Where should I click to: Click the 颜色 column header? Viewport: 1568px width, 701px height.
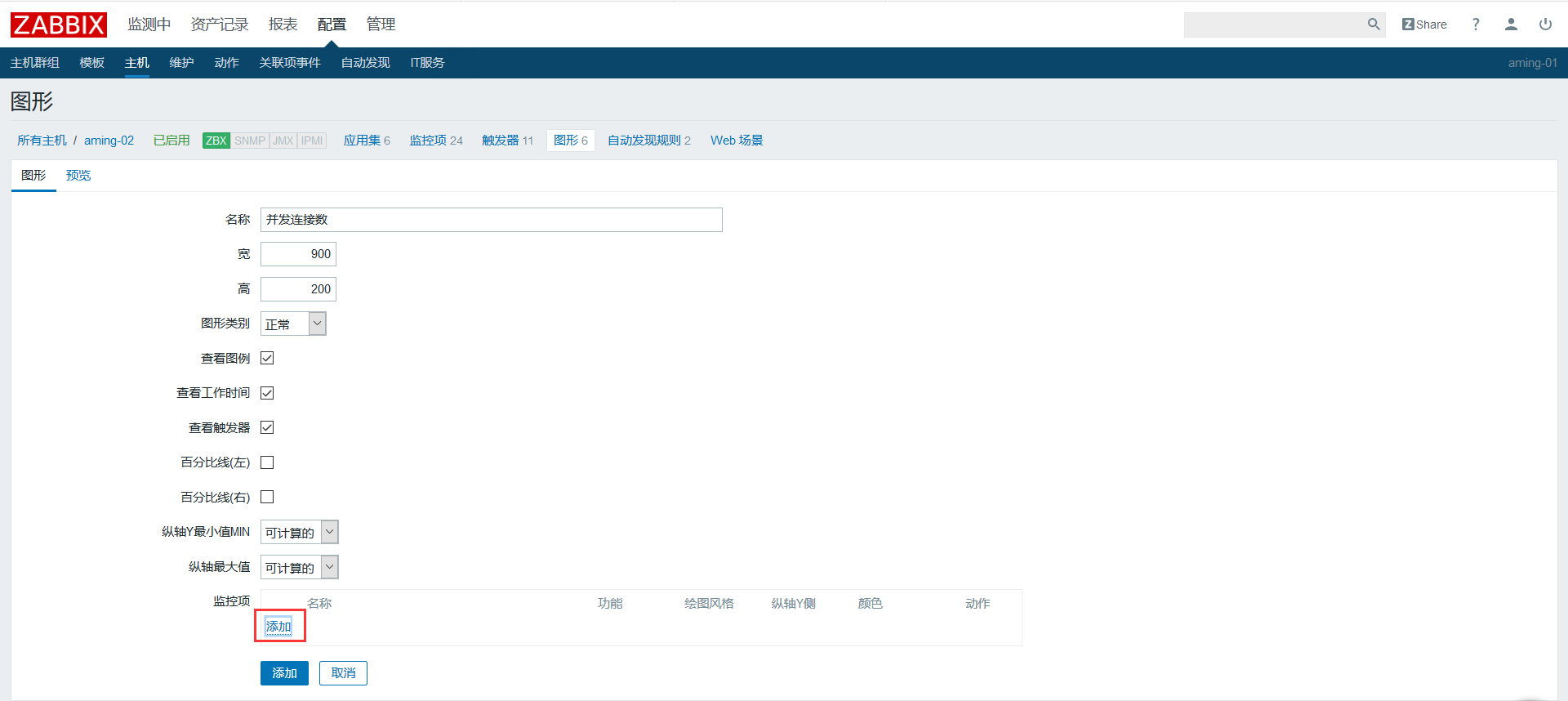pos(871,603)
